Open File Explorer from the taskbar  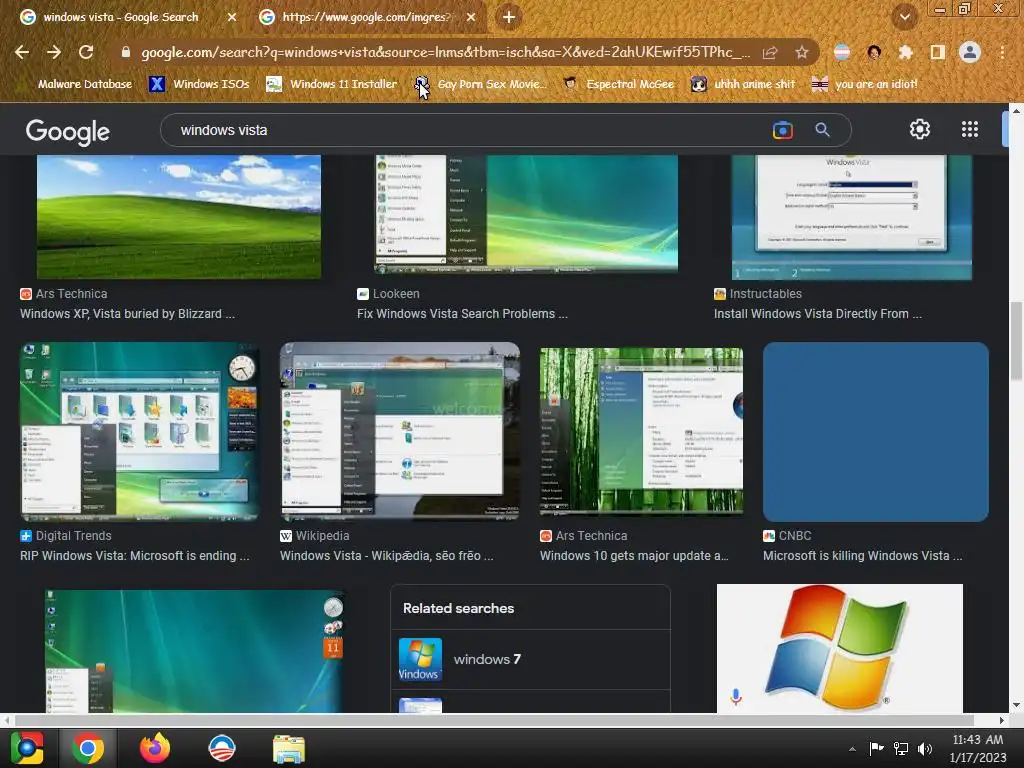pyautogui.click(x=289, y=749)
